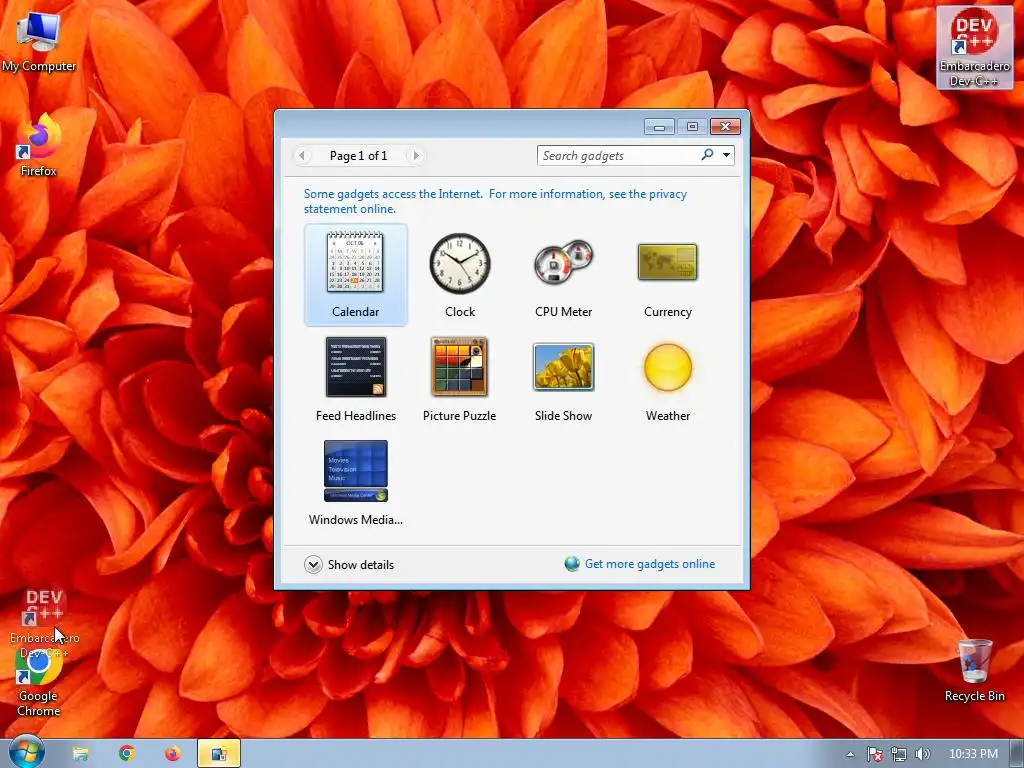
Task: Pick the Currency gadget
Action: (x=667, y=274)
